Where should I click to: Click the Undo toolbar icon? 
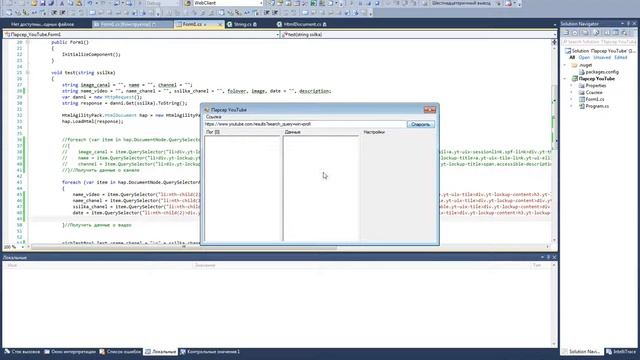point(89,3)
